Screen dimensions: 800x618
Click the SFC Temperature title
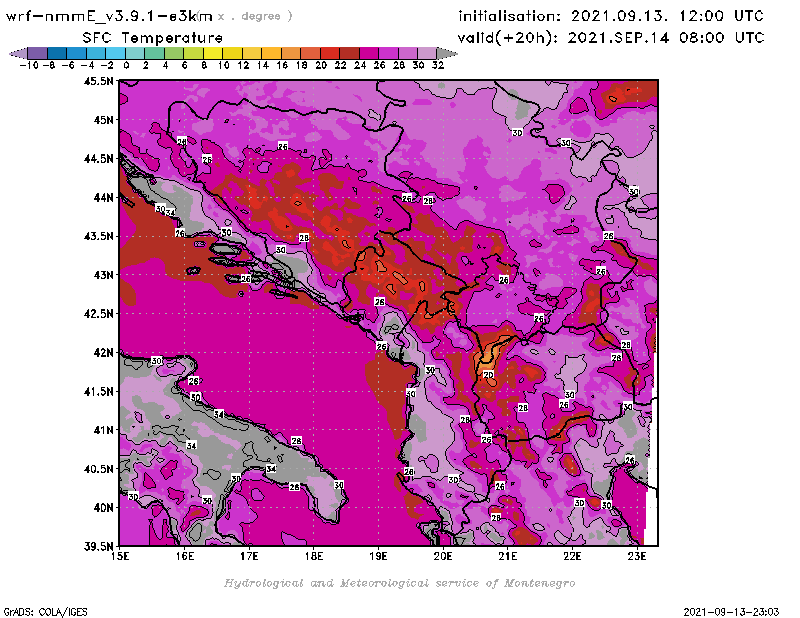(x=152, y=37)
